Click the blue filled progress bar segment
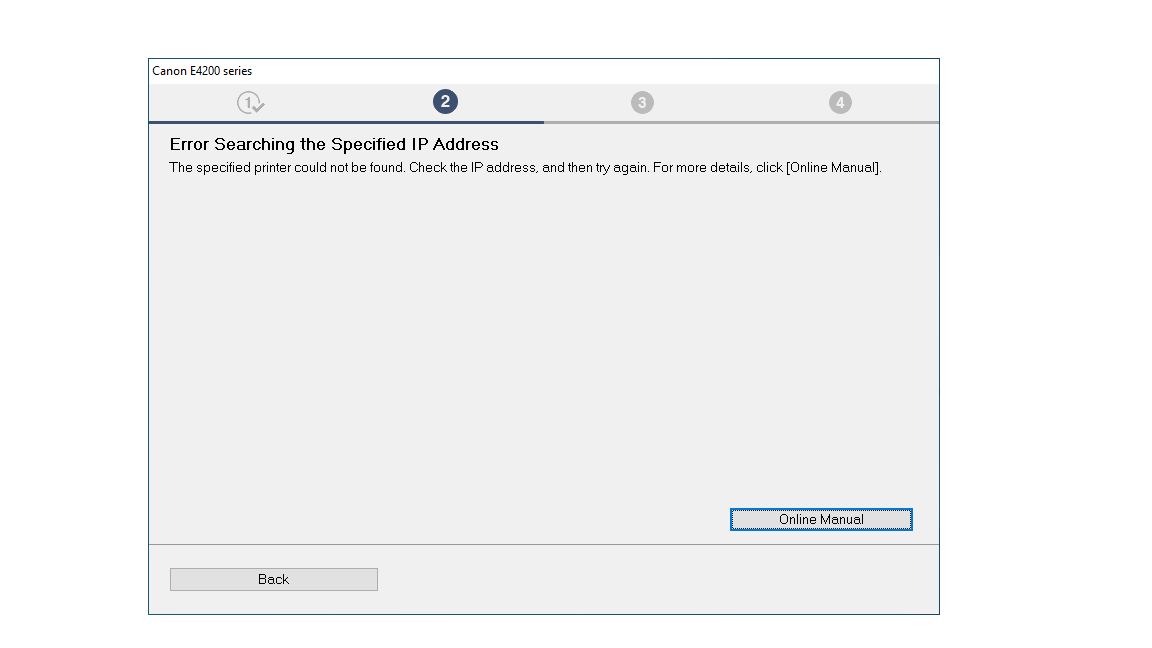The height and width of the screenshot is (648, 1152). (x=346, y=122)
